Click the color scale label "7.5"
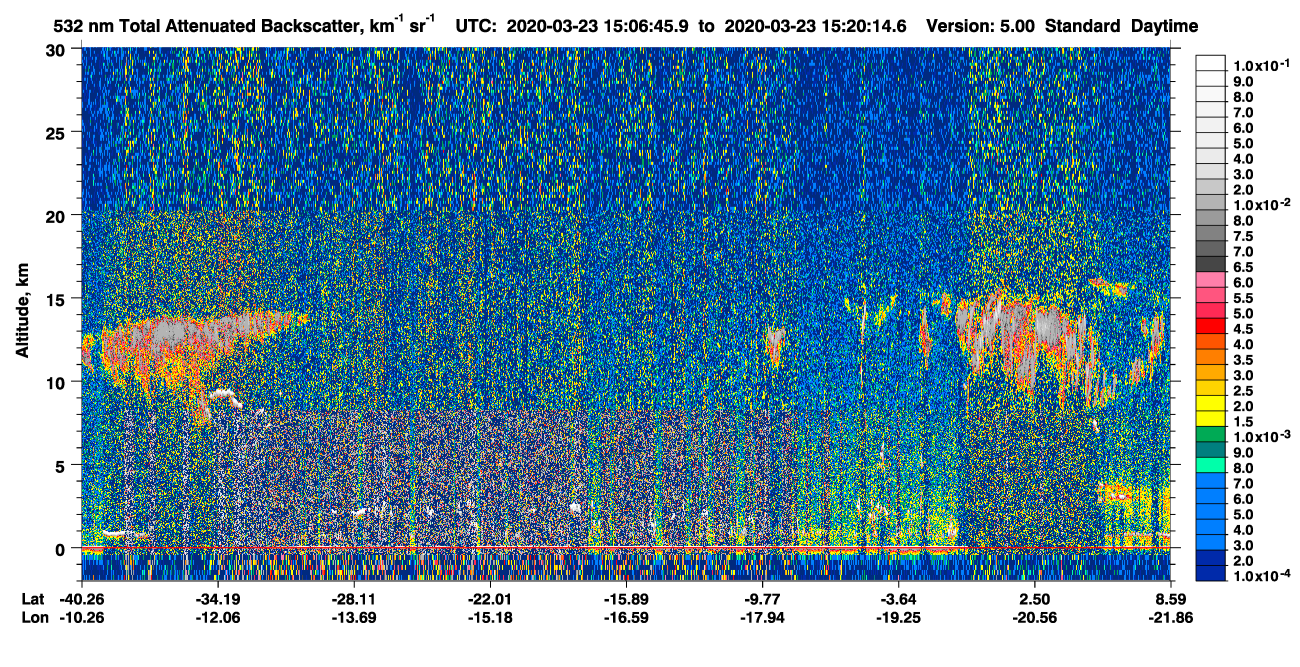The width and height of the screenshot is (1300, 667). click(1243, 236)
